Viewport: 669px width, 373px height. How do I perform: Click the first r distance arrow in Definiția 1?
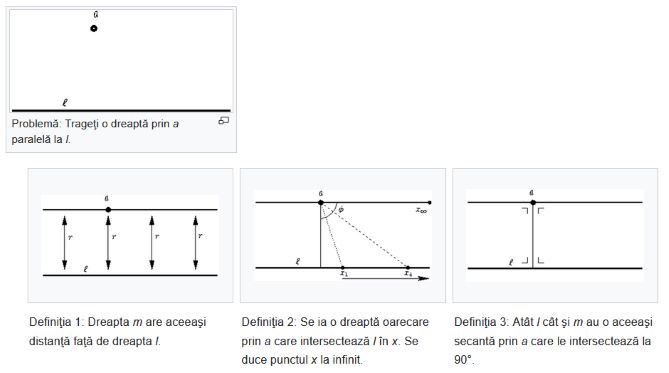65,242
